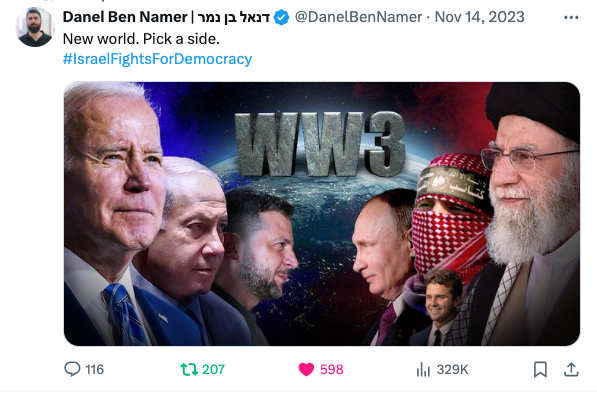Open hashtag #IsraelFightsForDemocracy
This screenshot has height=394, width=597.
(157, 59)
